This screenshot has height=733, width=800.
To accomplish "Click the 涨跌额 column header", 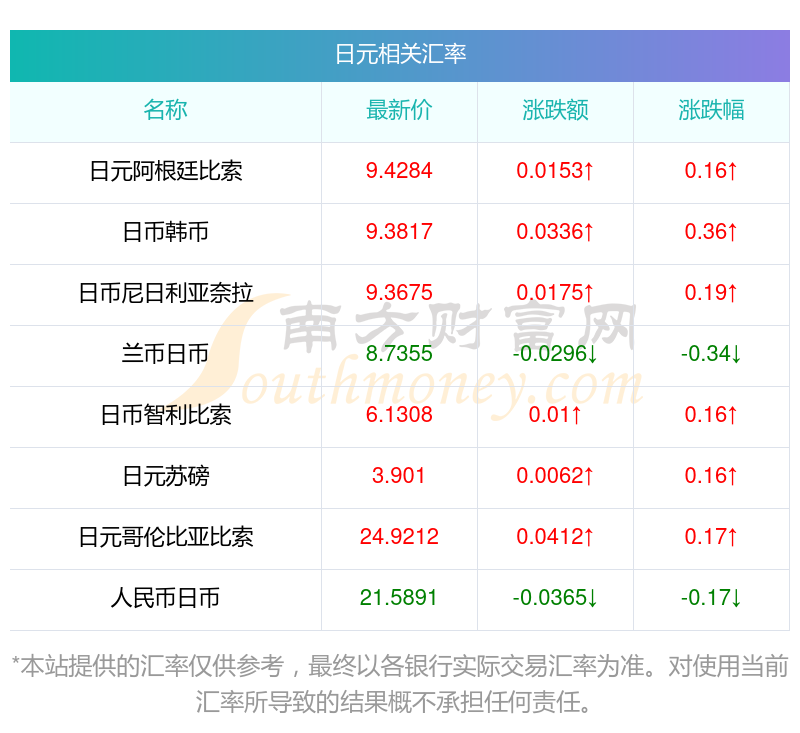I will tap(555, 110).
